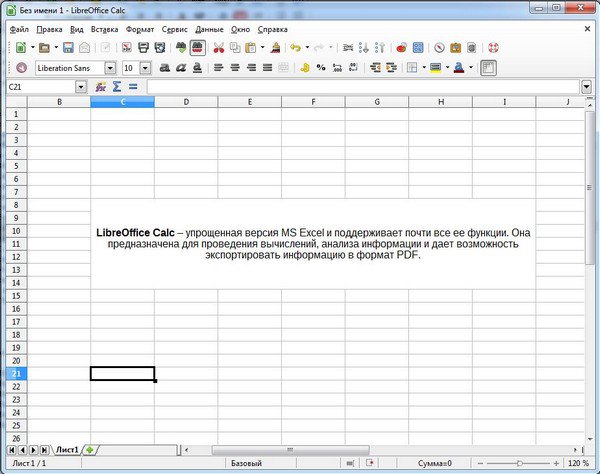
Task: Toggle bold text formatting
Action: 165,68
